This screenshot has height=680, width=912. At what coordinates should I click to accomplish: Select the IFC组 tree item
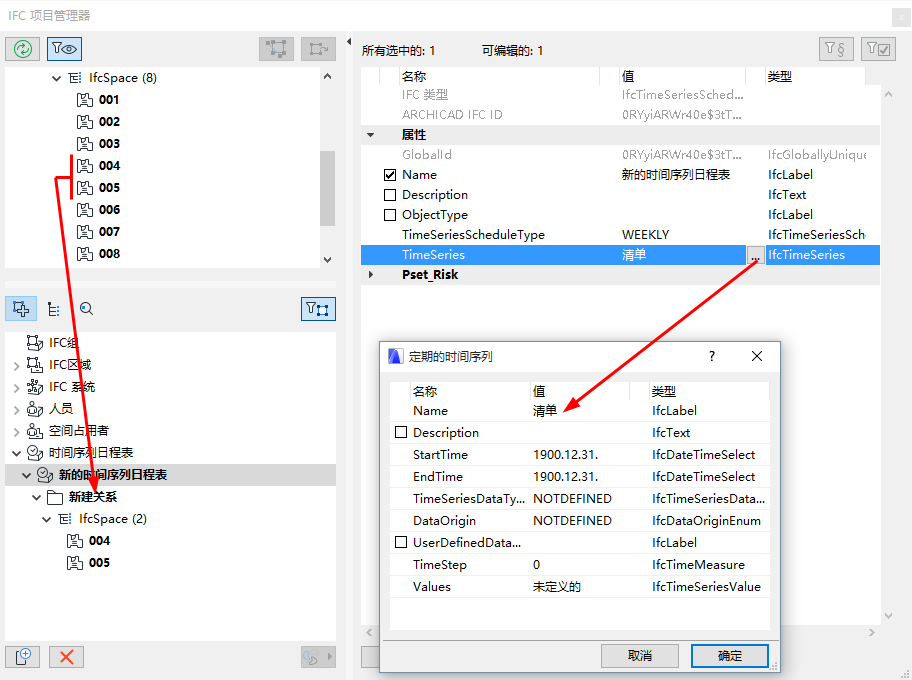pos(63,343)
